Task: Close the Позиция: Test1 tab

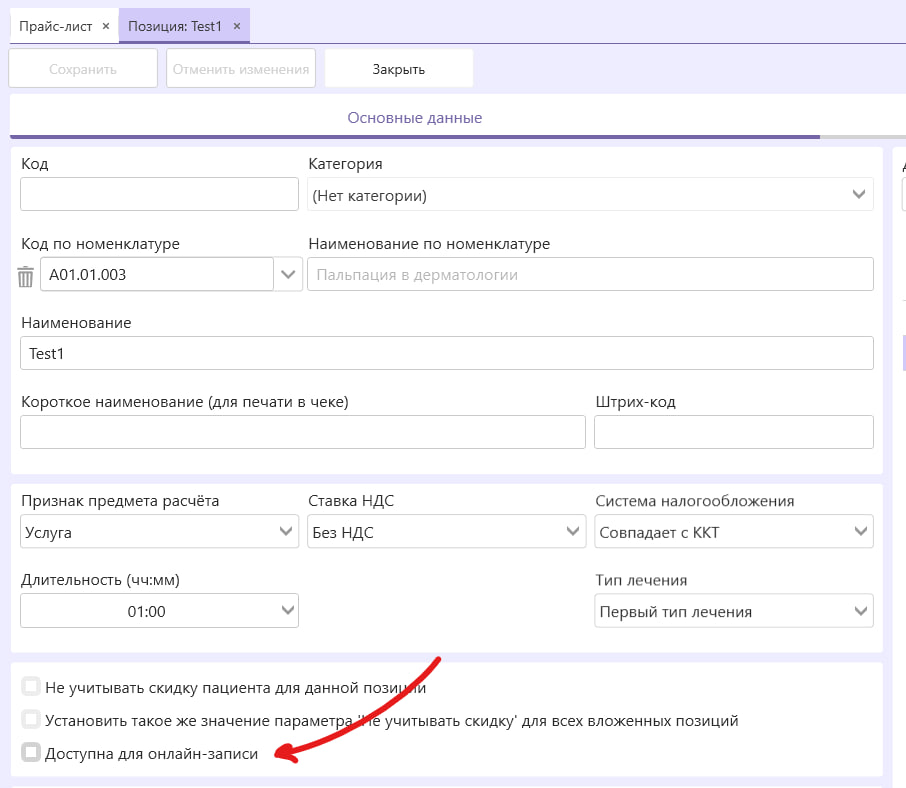Action: point(237,26)
